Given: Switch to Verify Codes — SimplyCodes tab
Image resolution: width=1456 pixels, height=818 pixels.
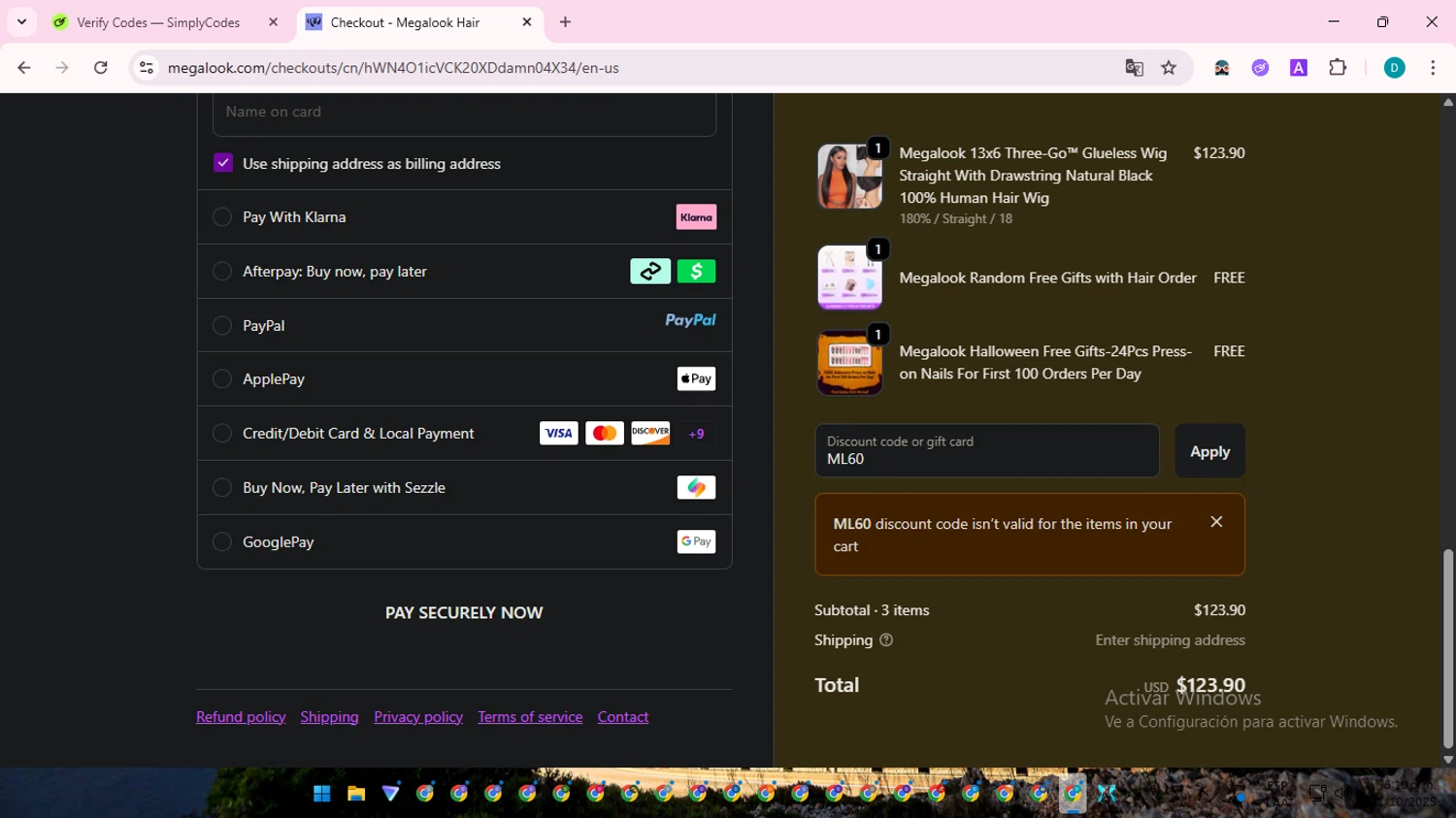Looking at the screenshot, I should coord(157,22).
